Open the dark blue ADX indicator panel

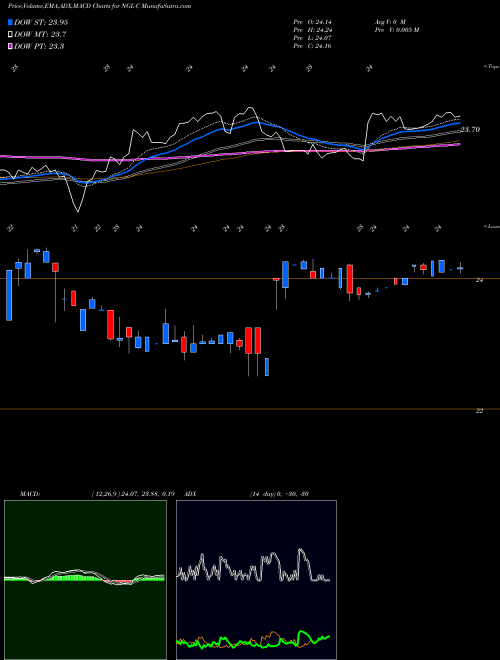(256, 580)
